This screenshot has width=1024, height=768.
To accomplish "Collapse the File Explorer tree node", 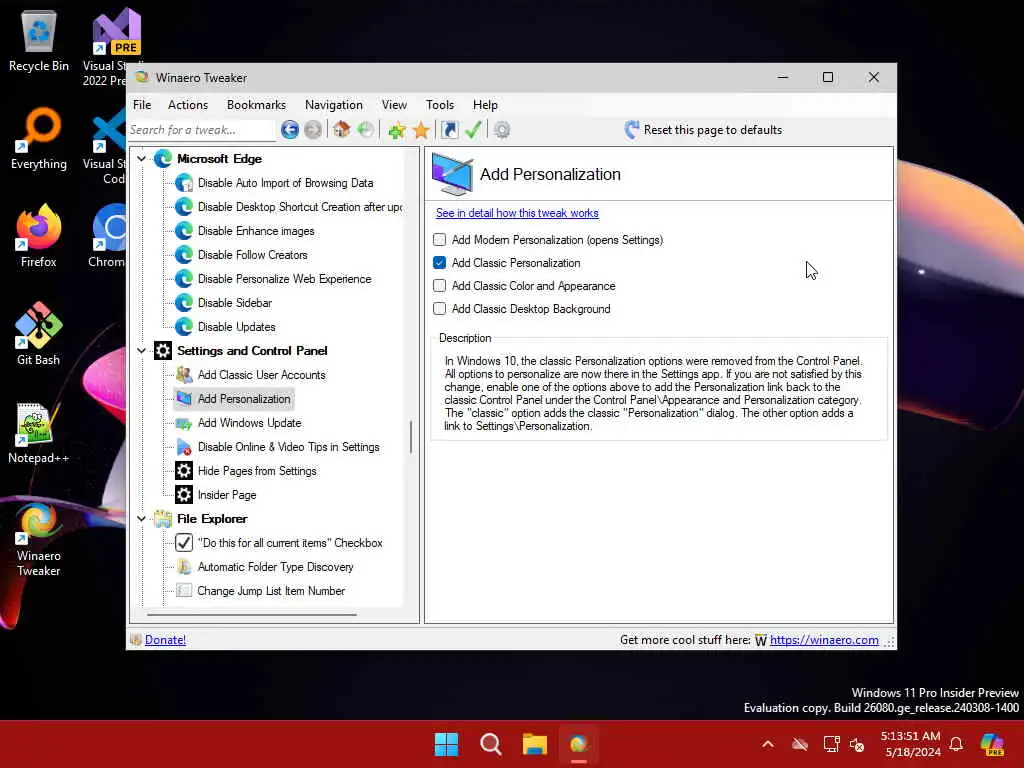I will tap(141, 519).
